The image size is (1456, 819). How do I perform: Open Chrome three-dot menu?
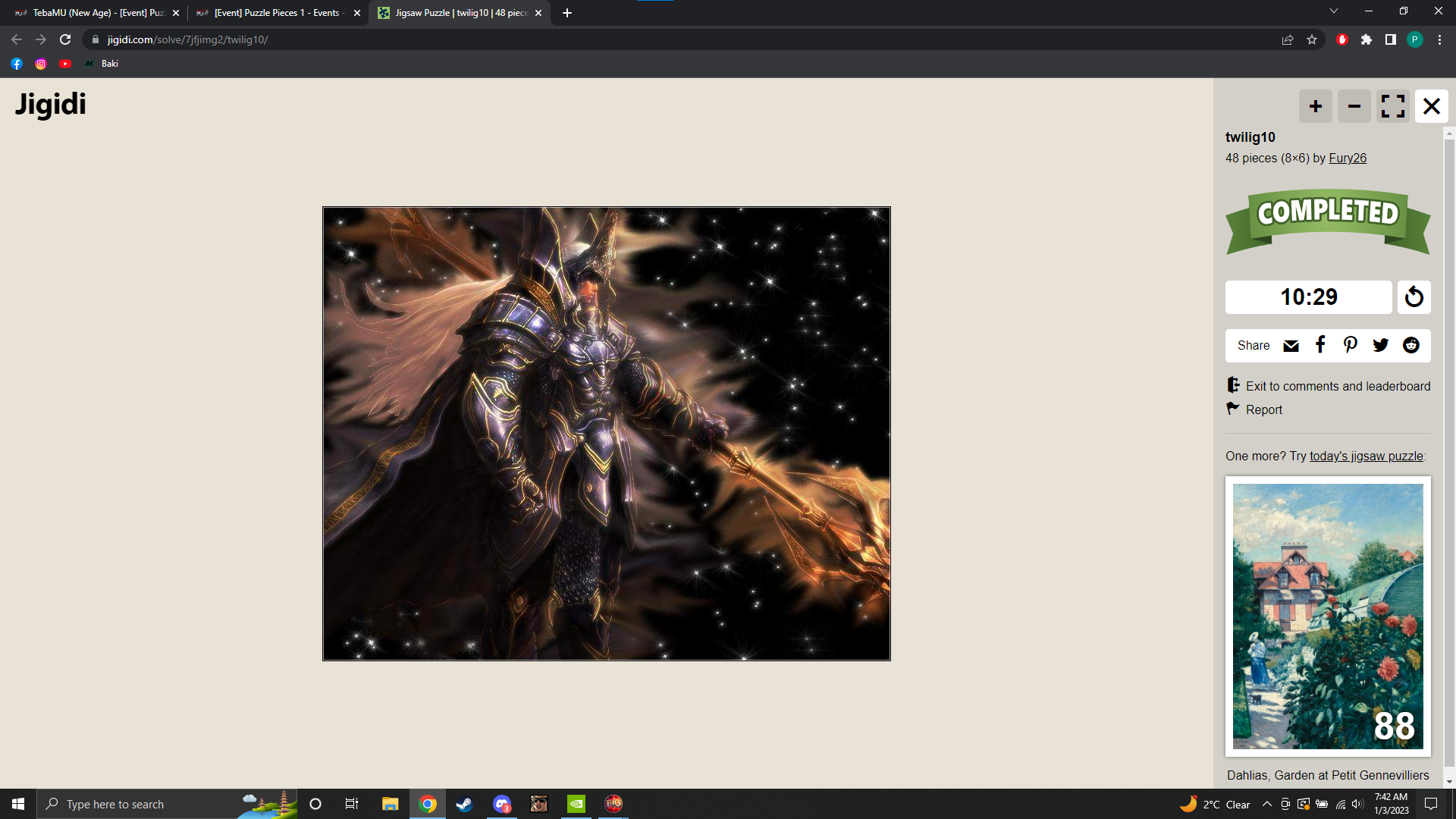1439,39
